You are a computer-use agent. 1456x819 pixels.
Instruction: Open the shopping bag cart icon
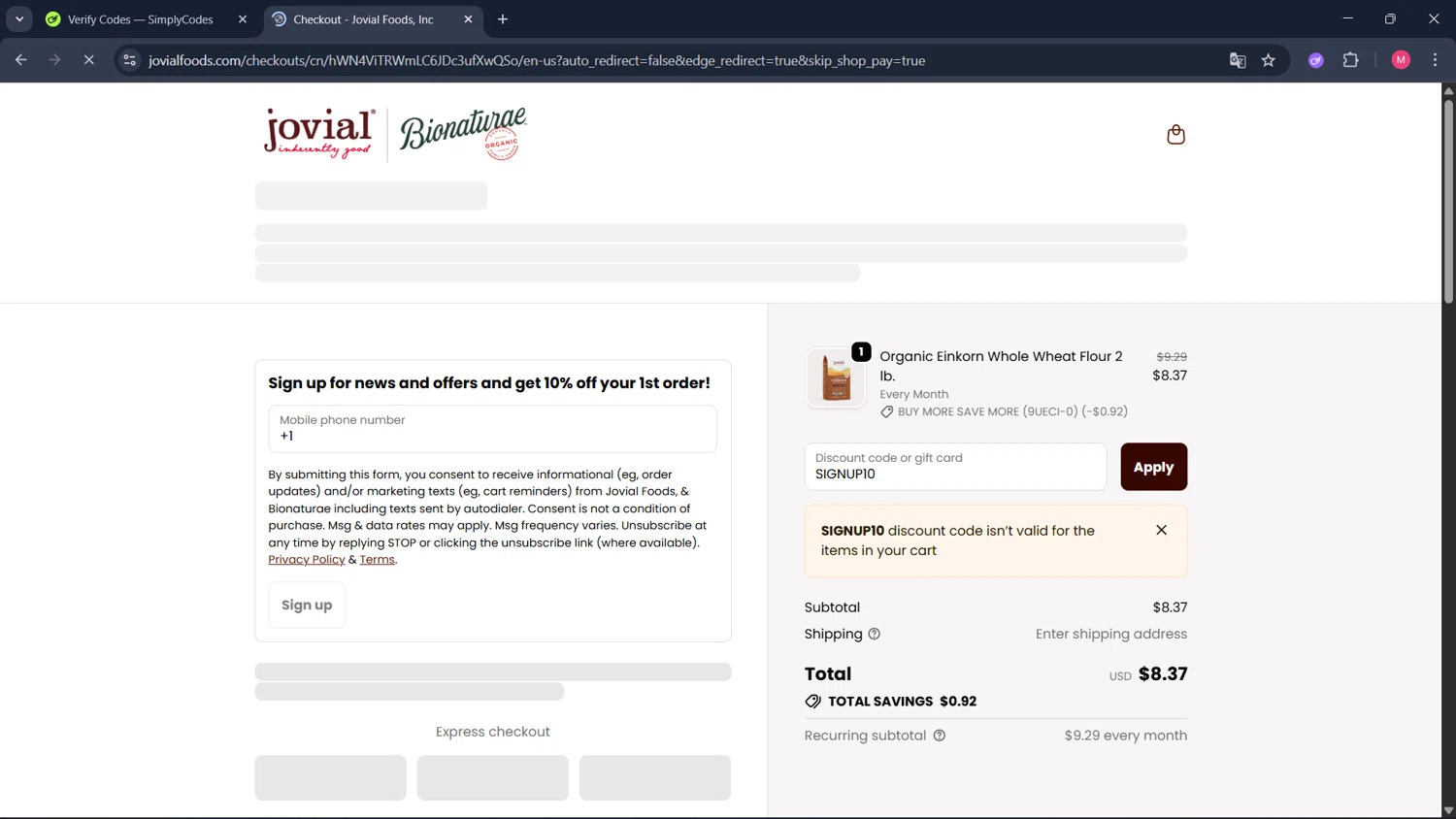[x=1175, y=135]
